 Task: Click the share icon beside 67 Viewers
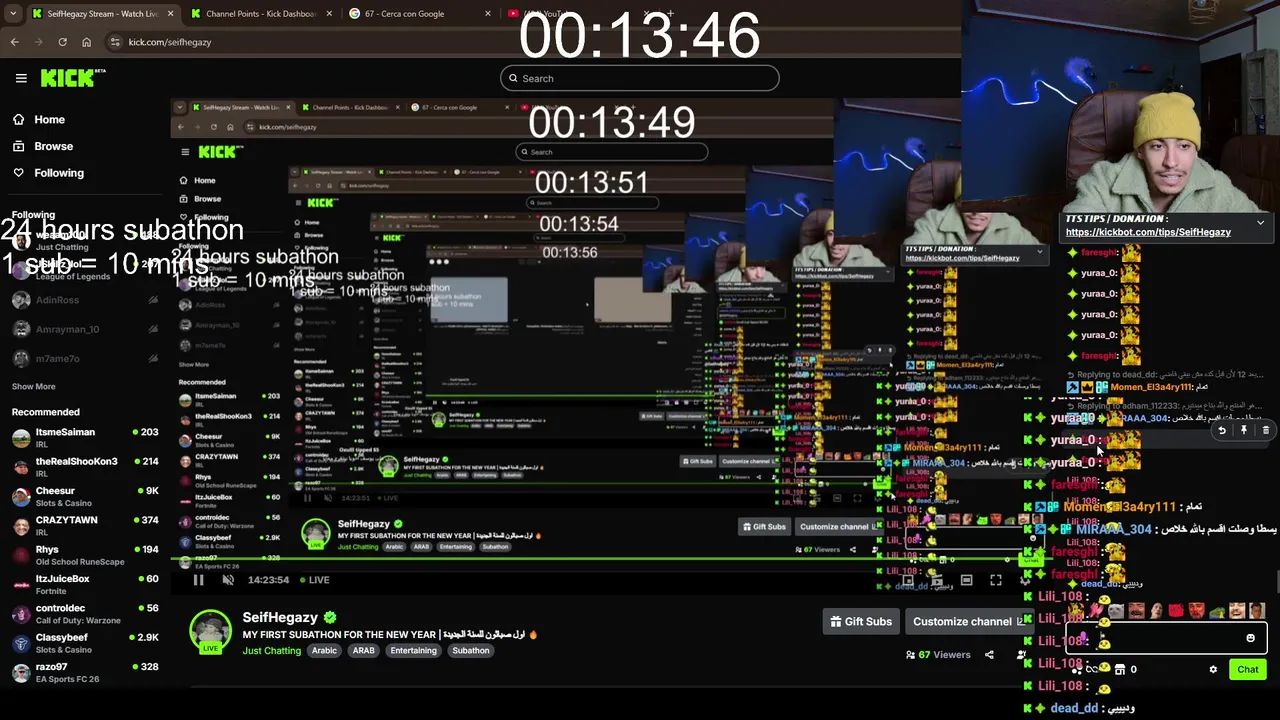pyautogui.click(x=989, y=655)
